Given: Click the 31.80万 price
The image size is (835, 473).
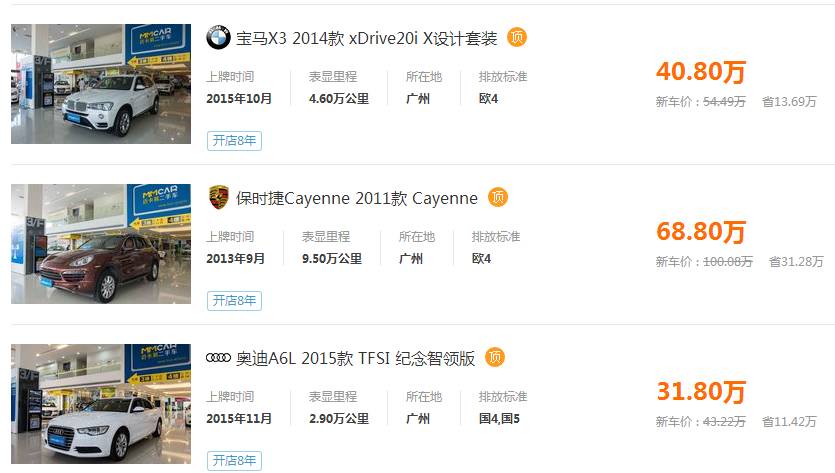Looking at the screenshot, I should pyautogui.click(x=701, y=391).
